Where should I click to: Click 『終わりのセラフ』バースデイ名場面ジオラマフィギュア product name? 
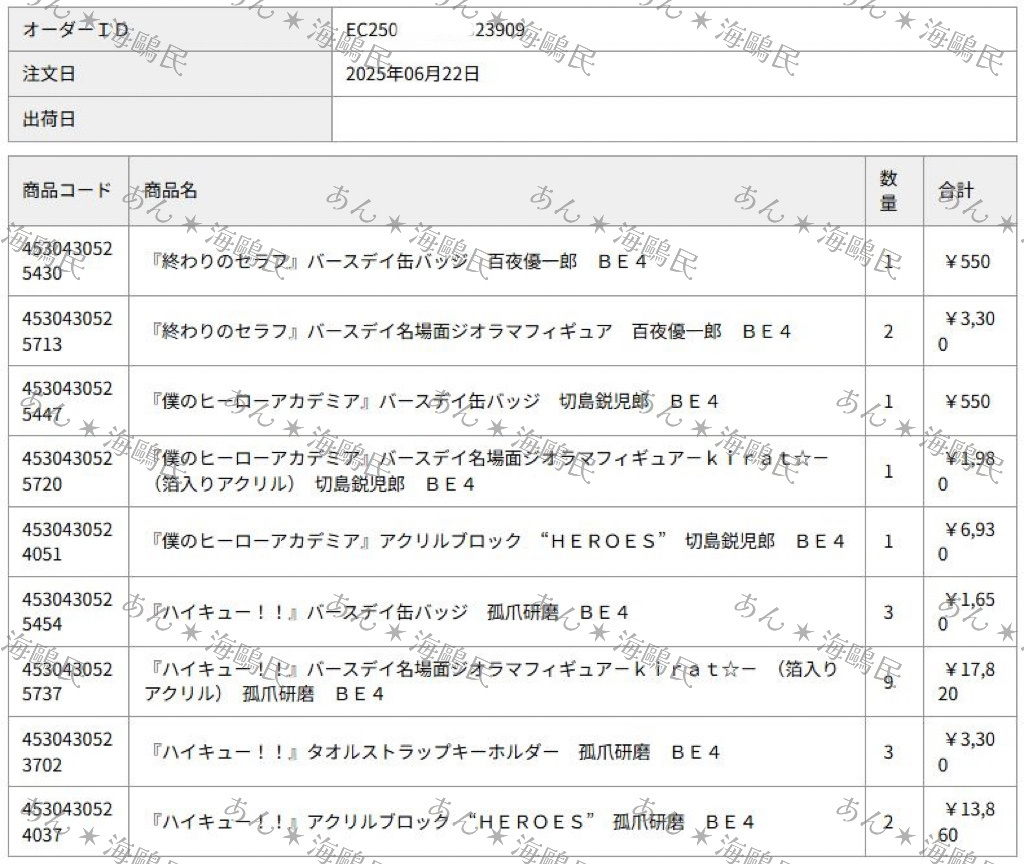click(470, 331)
